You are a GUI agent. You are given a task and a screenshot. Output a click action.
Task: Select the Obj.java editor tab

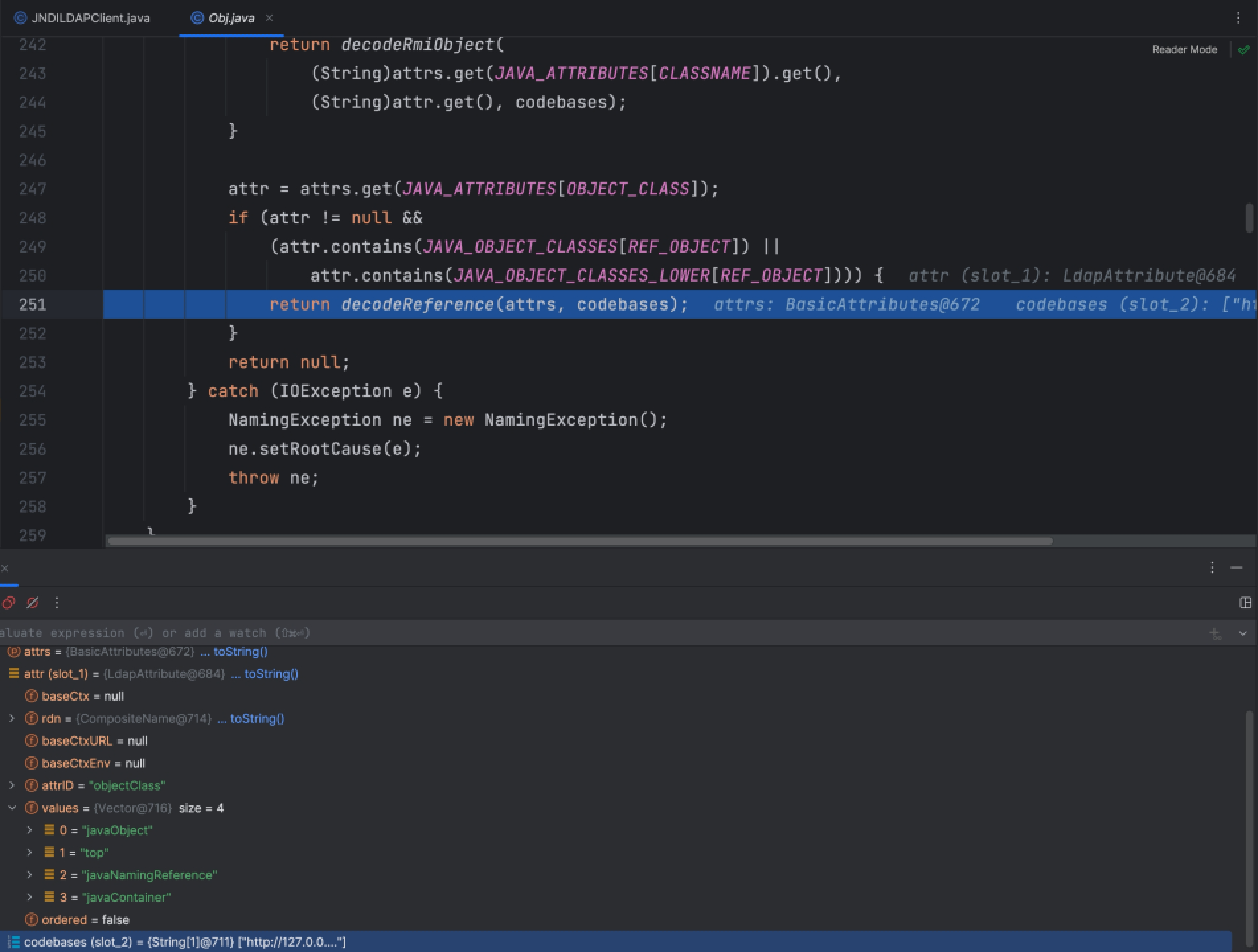231,18
